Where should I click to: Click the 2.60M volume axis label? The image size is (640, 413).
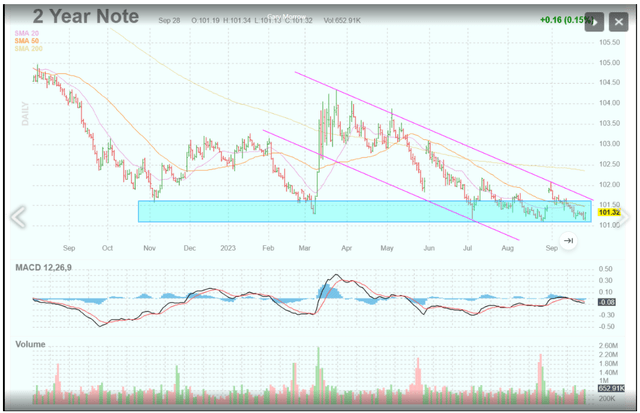[x=608, y=345]
